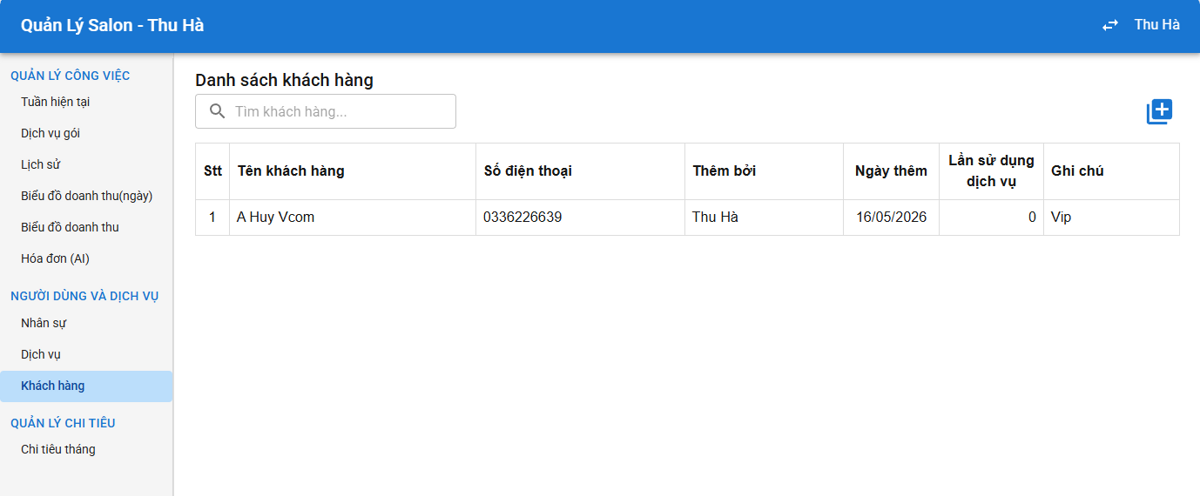1200x496 pixels.
Task: Open Tuần hiện tại in sidebar
Action: click(x=86, y=102)
